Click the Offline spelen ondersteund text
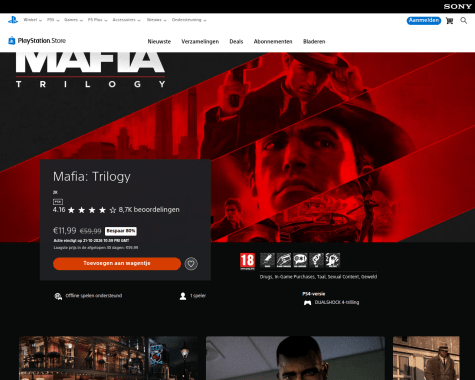Screen dimensions: 475x380 [94, 296]
